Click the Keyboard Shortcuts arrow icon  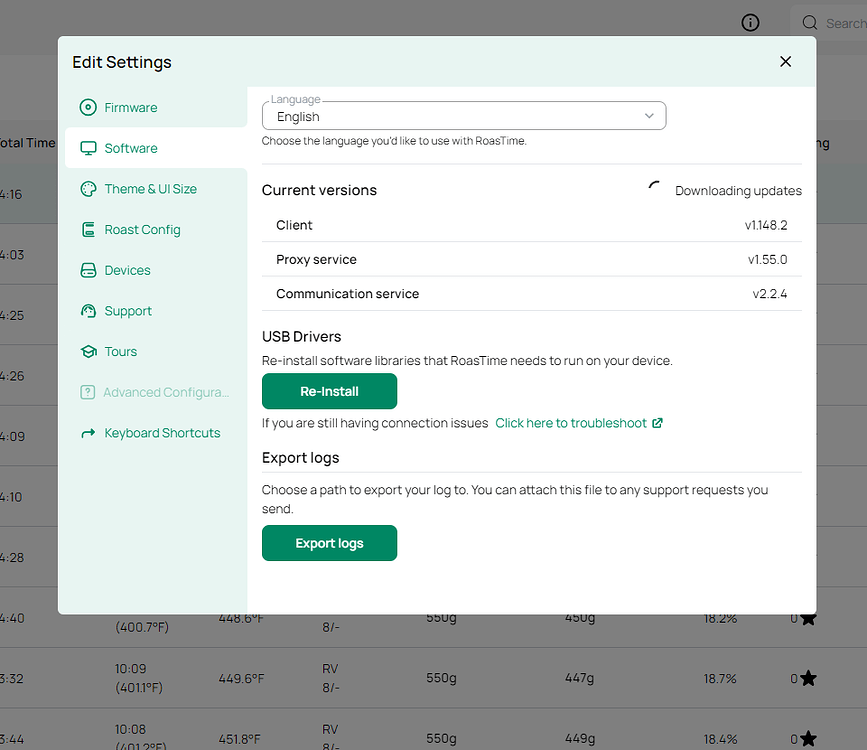click(x=88, y=433)
